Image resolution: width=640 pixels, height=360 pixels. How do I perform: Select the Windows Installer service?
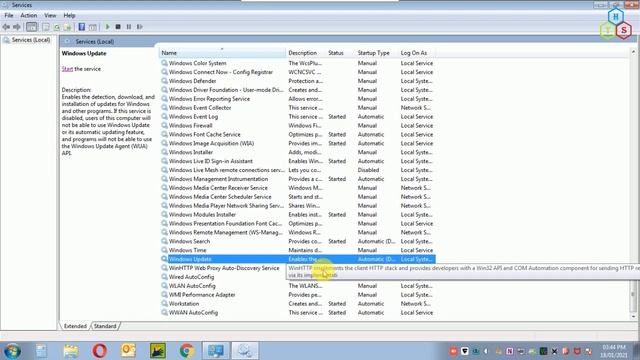tap(191, 152)
